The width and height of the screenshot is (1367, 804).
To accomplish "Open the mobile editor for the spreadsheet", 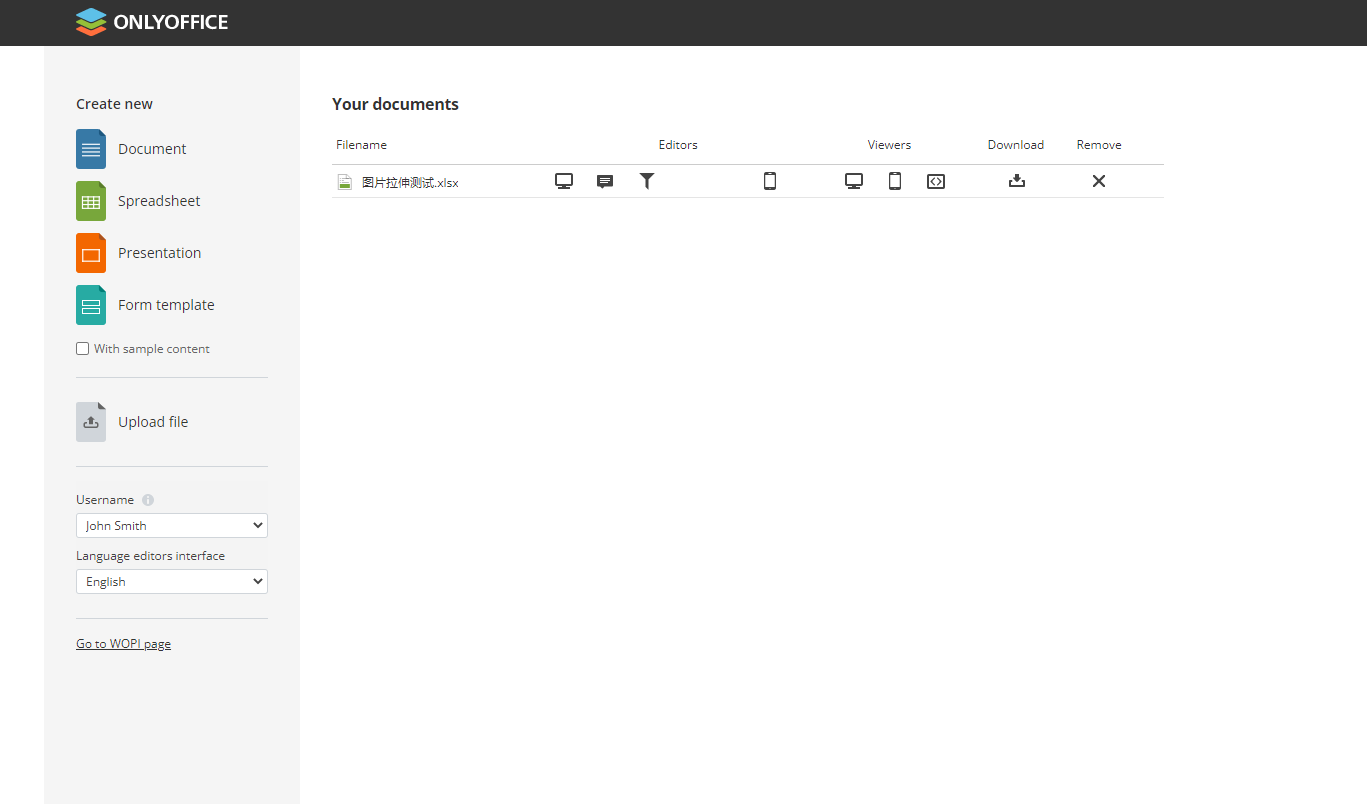I will click(x=769, y=181).
